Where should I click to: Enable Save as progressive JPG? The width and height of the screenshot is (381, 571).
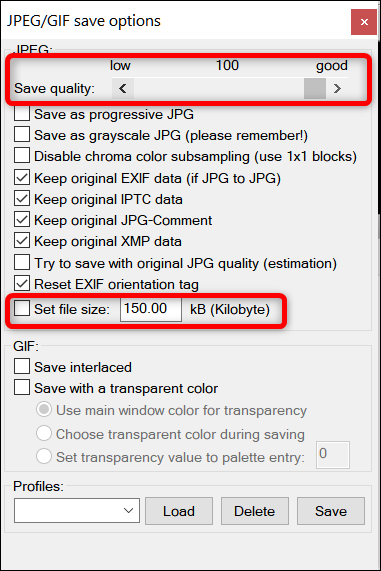click(x=22, y=114)
